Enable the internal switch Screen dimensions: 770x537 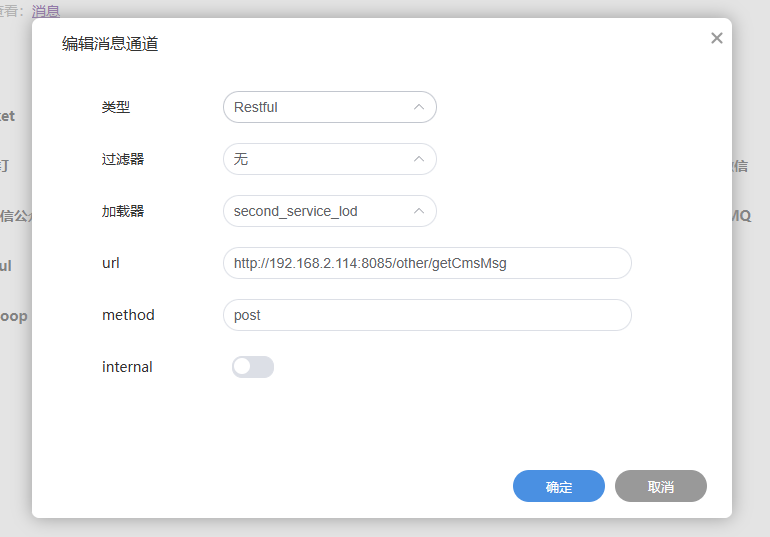252,367
